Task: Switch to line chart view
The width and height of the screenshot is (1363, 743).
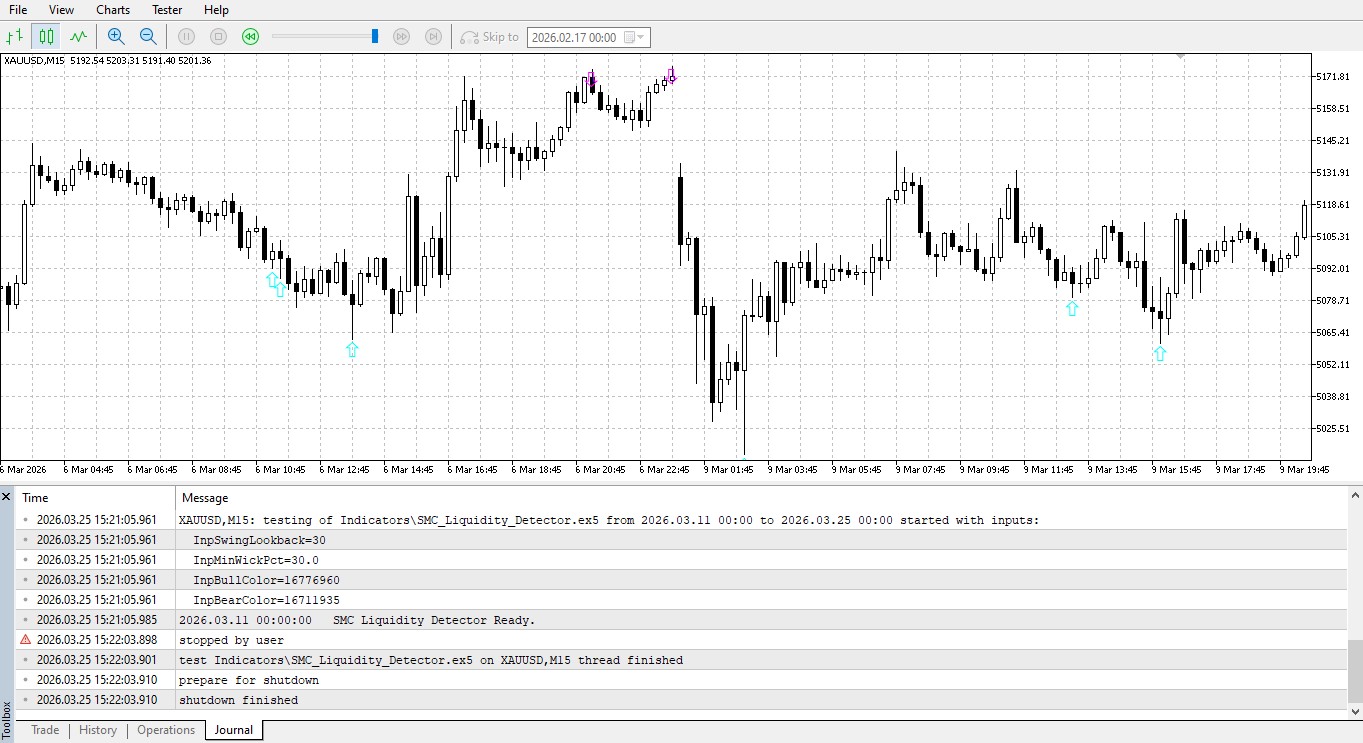Action: 78,36
